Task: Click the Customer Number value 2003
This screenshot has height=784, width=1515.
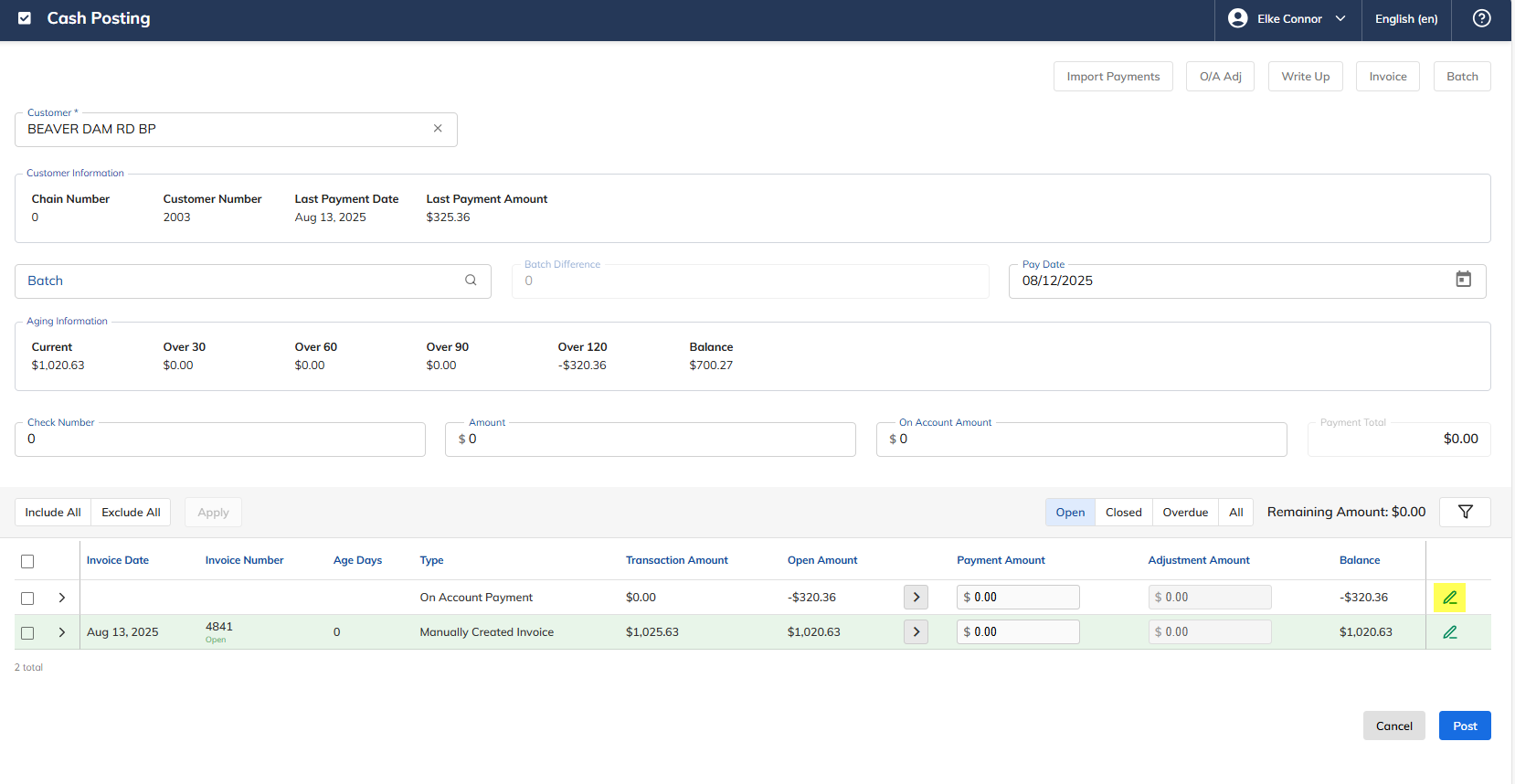Action: pos(177,217)
